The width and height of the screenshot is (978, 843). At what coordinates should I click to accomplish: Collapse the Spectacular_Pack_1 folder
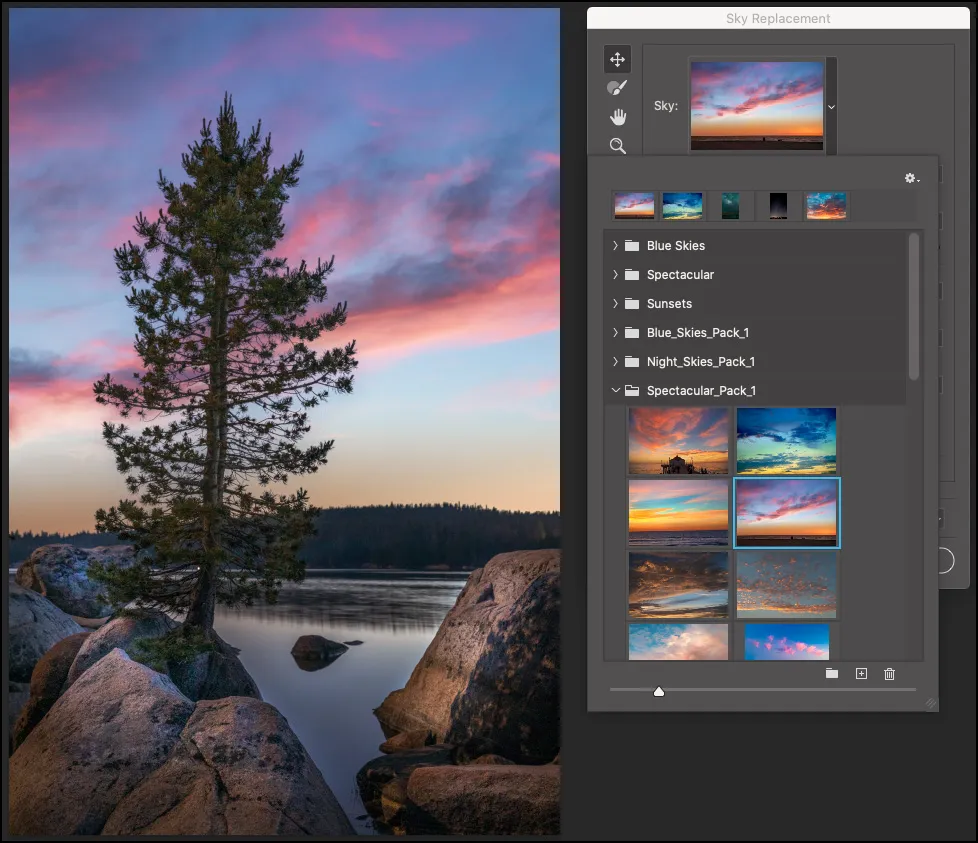pyautogui.click(x=615, y=391)
